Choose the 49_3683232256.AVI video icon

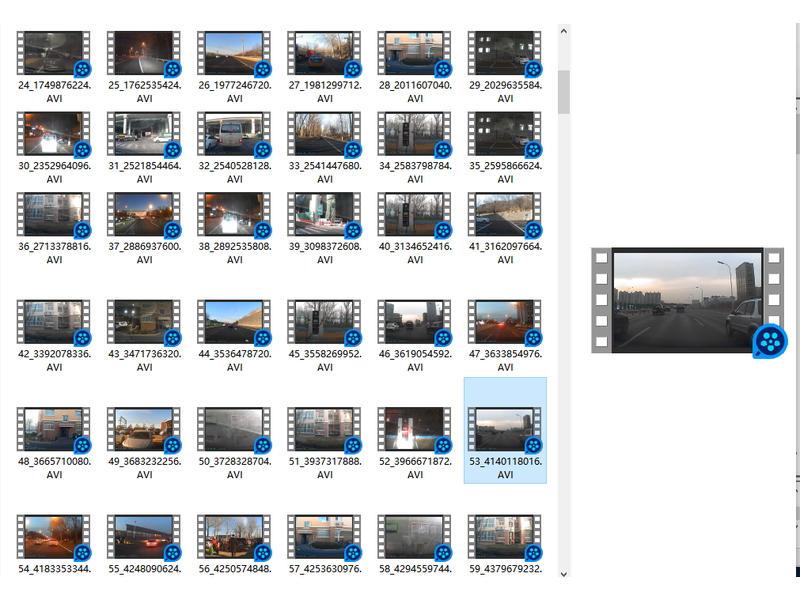click(x=144, y=430)
